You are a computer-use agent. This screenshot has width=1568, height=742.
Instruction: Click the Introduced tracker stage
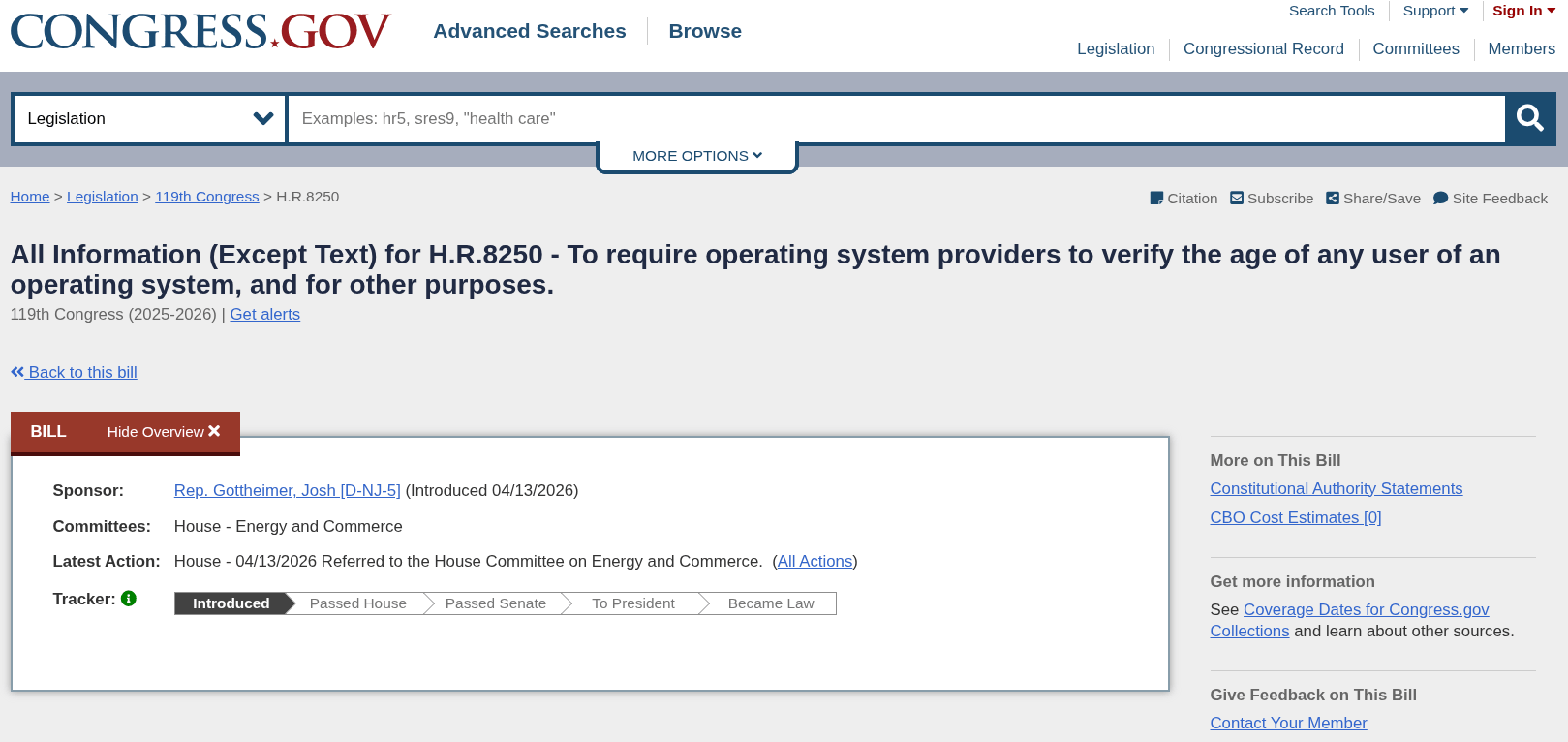point(231,603)
